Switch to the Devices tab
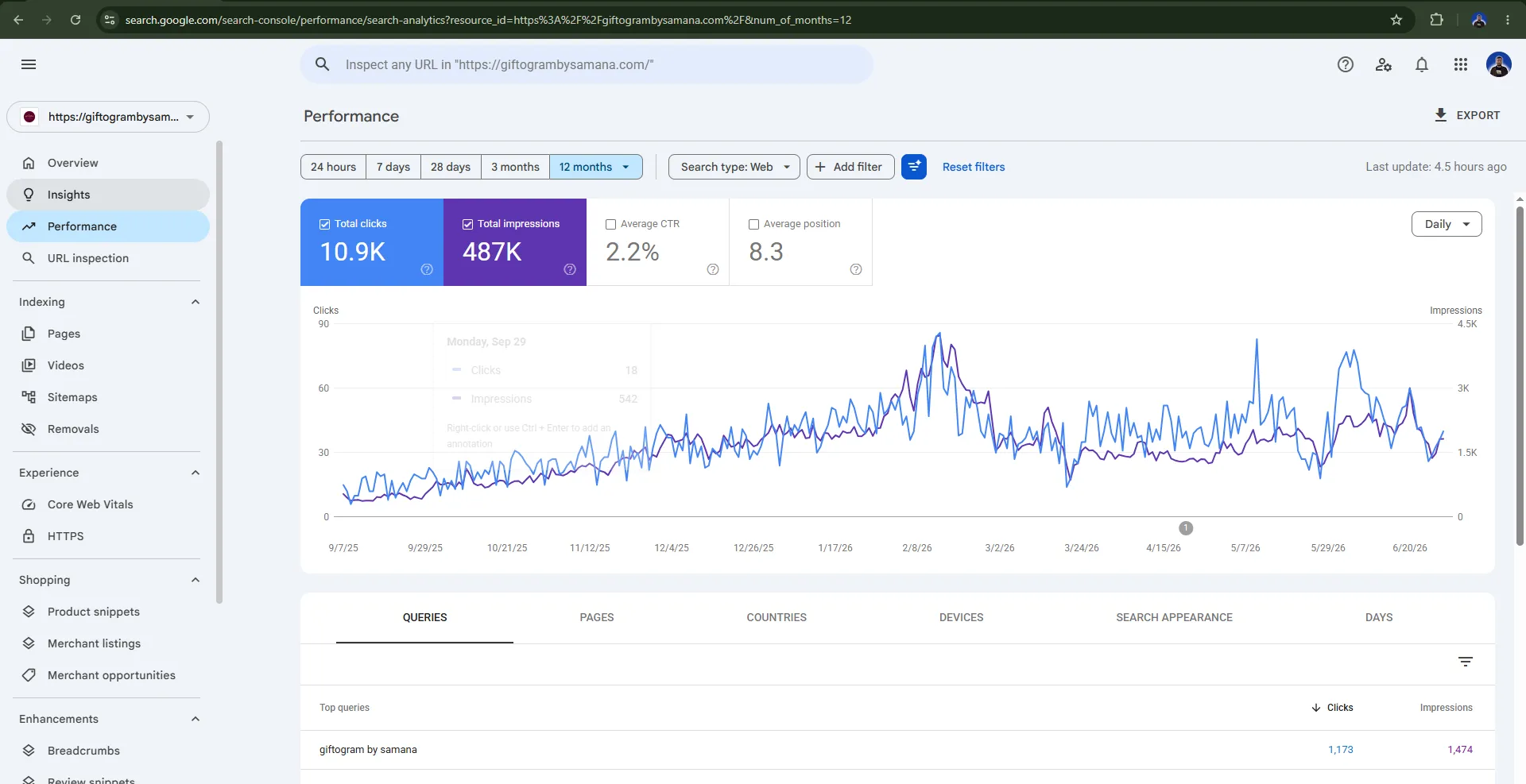The width and height of the screenshot is (1526, 784). (x=961, y=617)
